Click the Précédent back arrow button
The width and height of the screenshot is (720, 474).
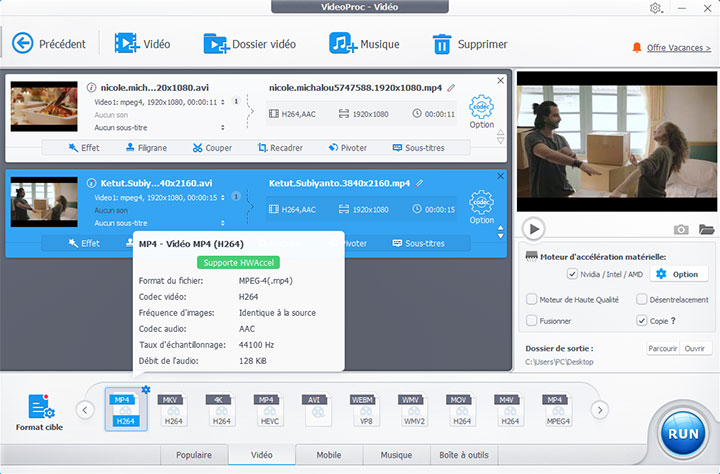click(22, 44)
